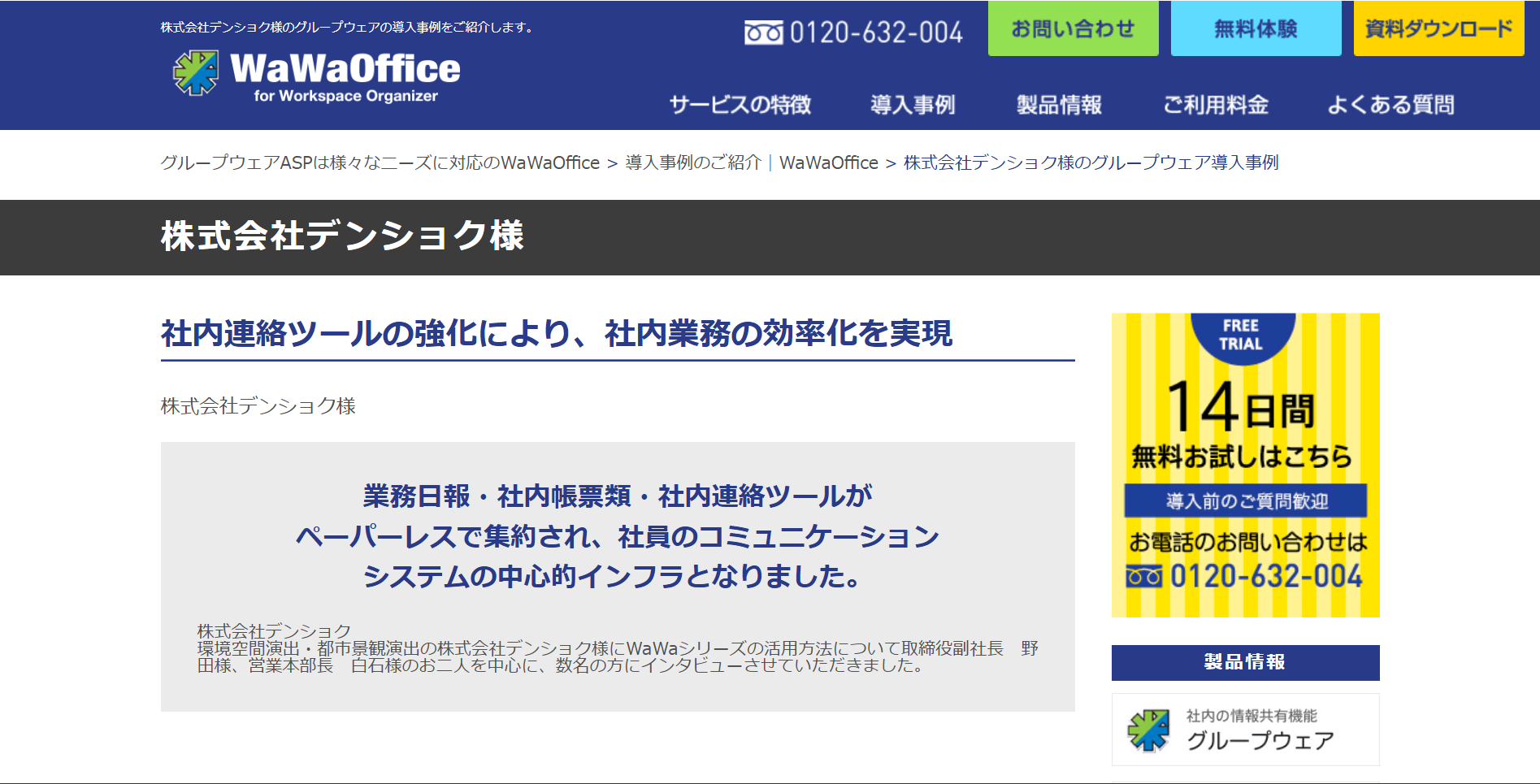Click the 無料体験 light blue button

1256,28
